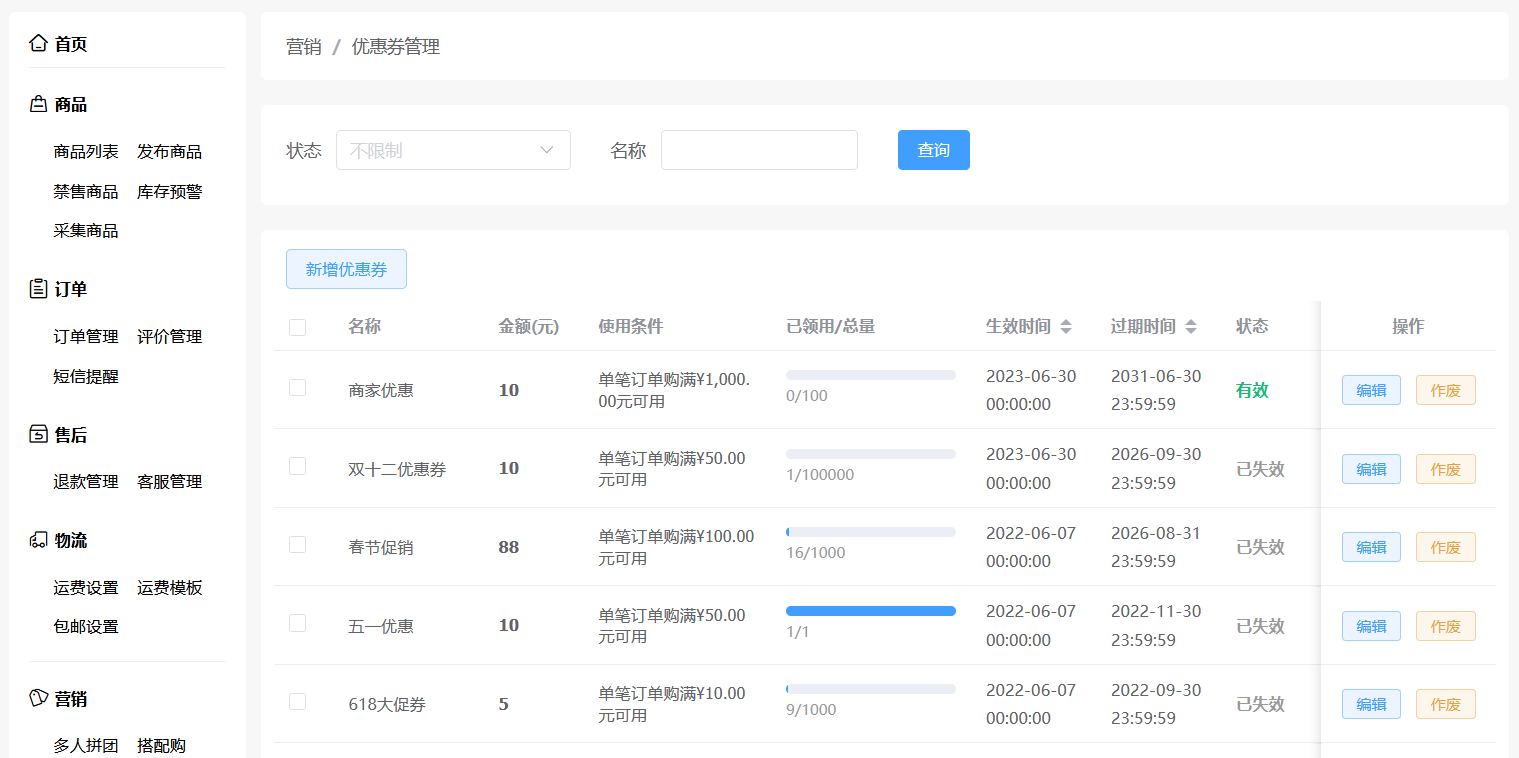Click the 0/100 progress bar for 商家优惠
1519x758 pixels.
pyautogui.click(x=871, y=375)
